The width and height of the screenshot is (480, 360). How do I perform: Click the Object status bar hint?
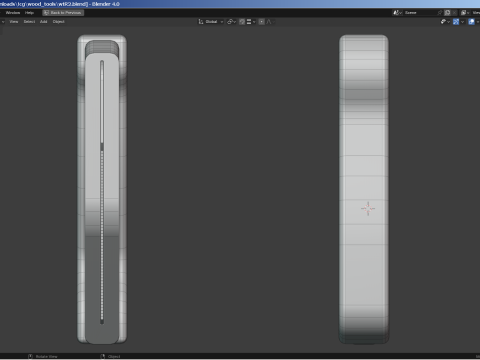tap(110, 357)
